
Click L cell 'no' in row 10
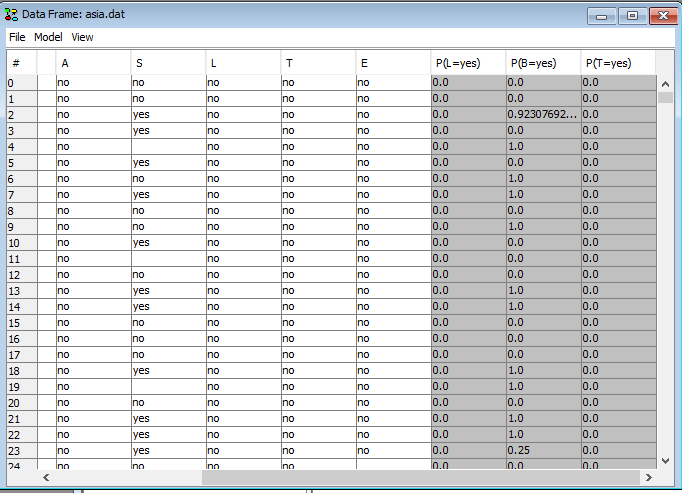(244, 242)
